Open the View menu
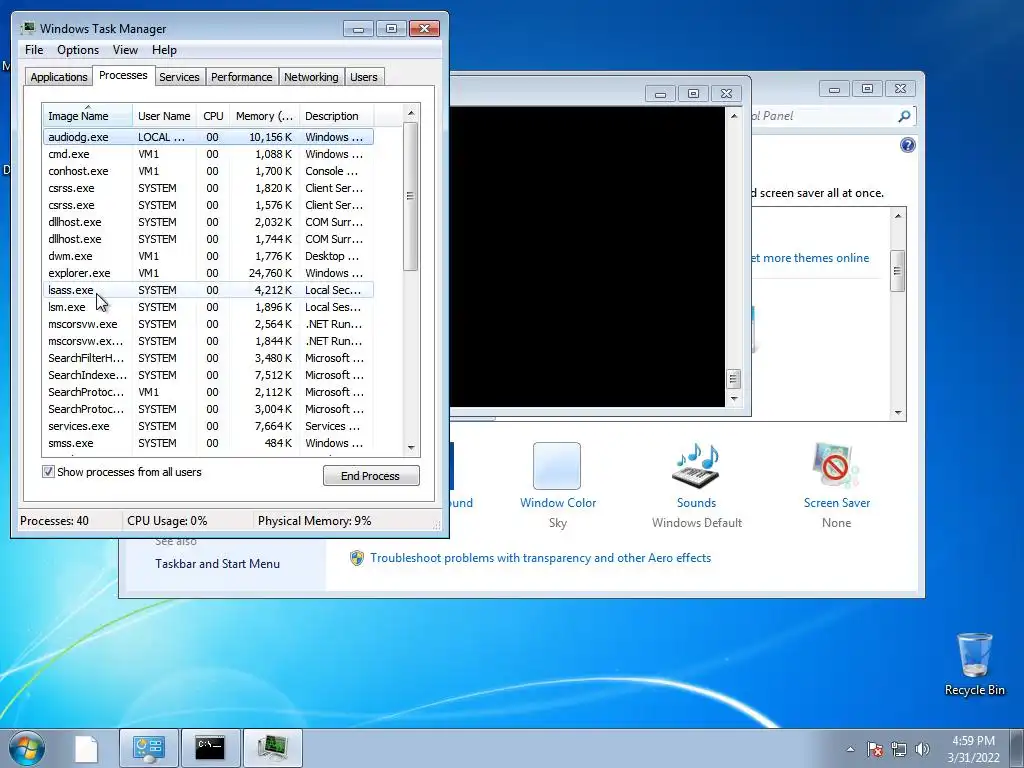 click(x=125, y=50)
